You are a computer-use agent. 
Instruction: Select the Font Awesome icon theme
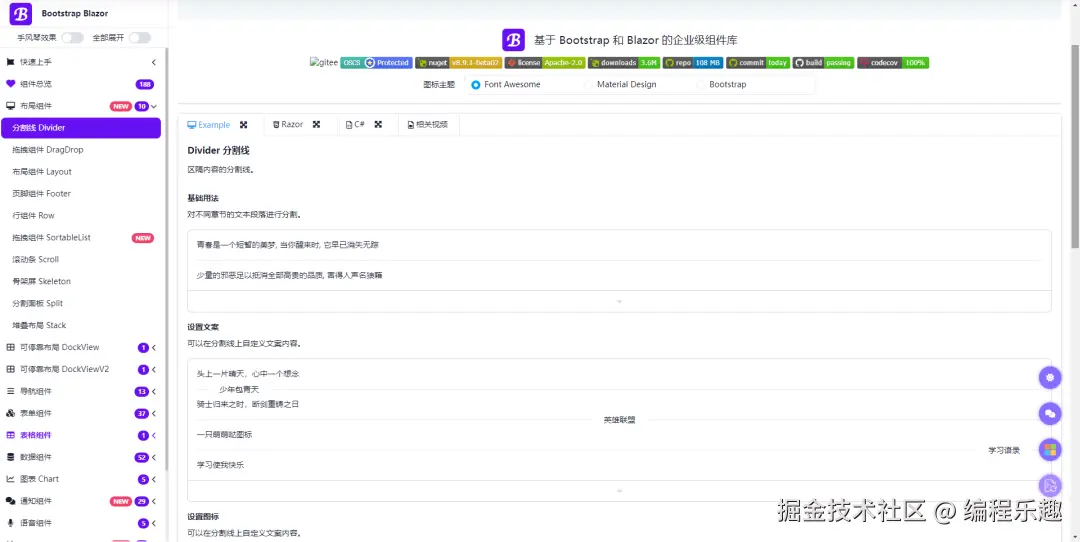click(506, 85)
